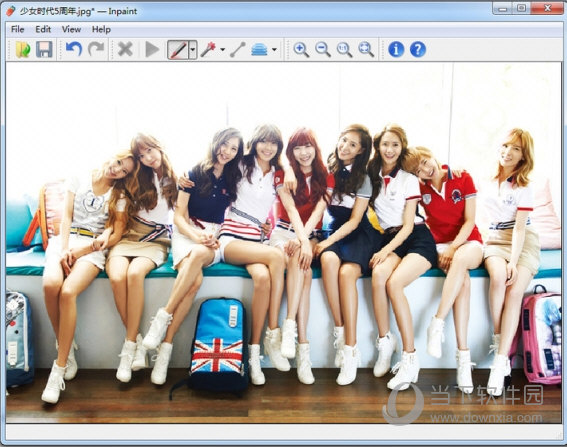This screenshot has width=567, height=447.
Task: Open the blue info about icon
Action: point(396,49)
